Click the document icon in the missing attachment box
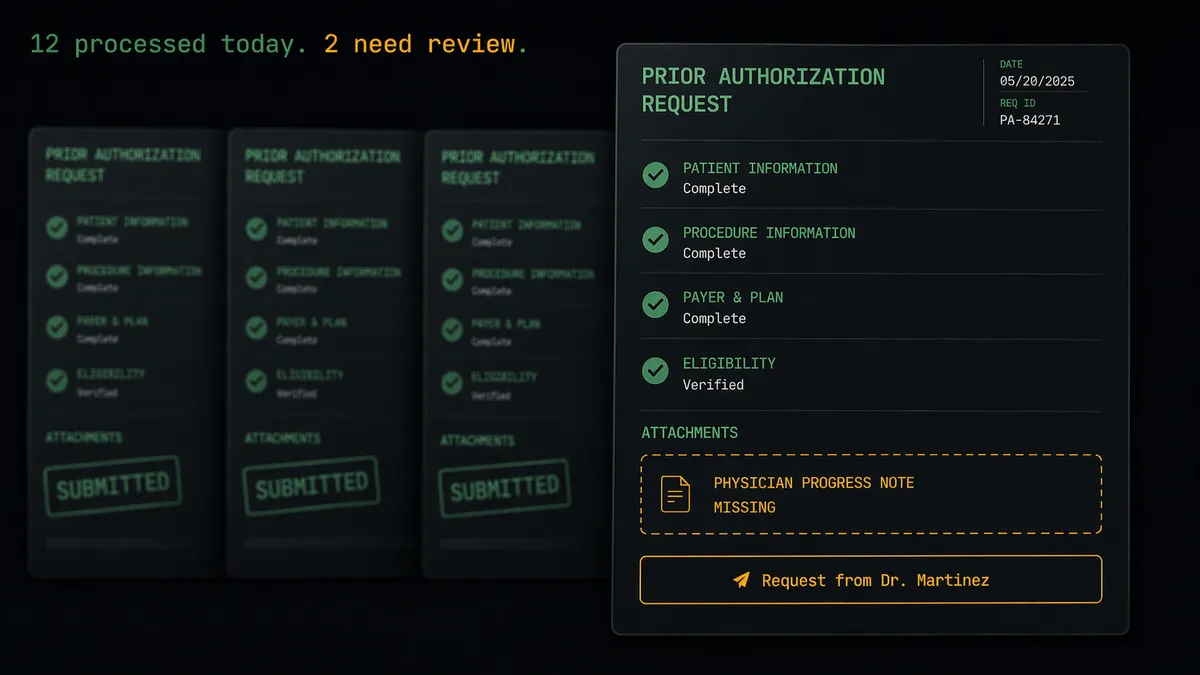The height and width of the screenshot is (675, 1200). tap(676, 494)
